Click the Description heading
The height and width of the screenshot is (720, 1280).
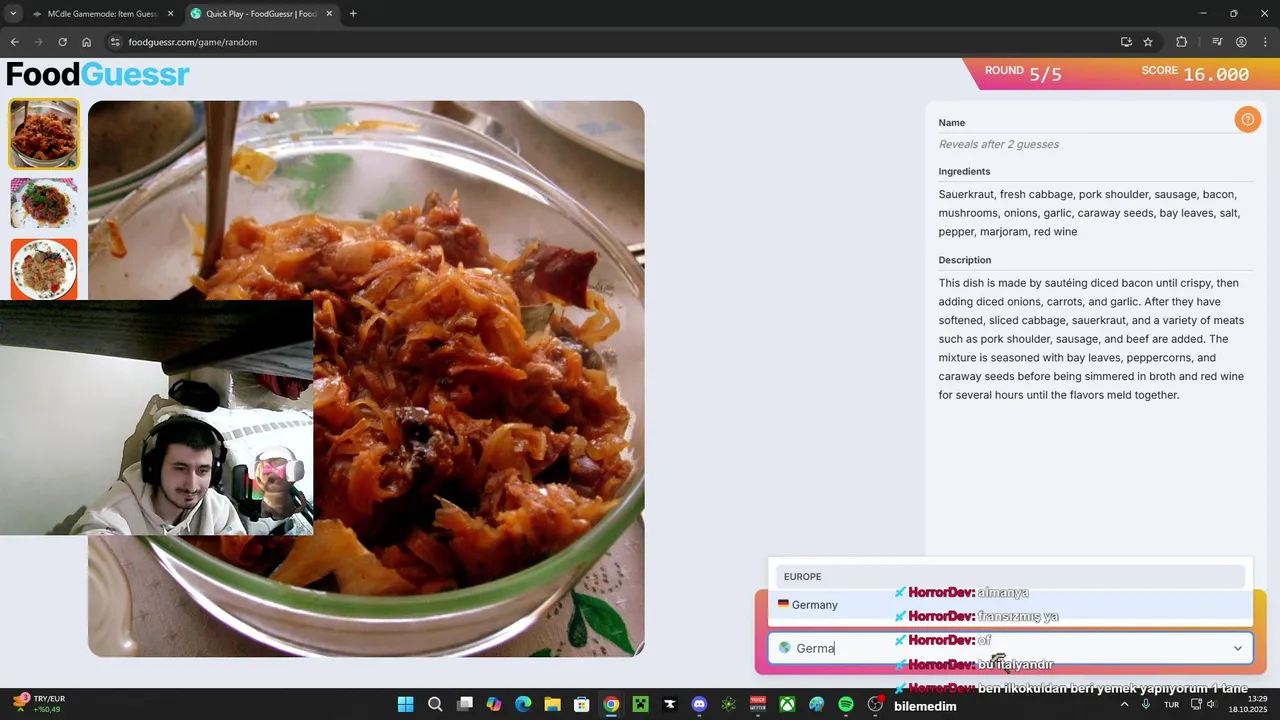(964, 260)
